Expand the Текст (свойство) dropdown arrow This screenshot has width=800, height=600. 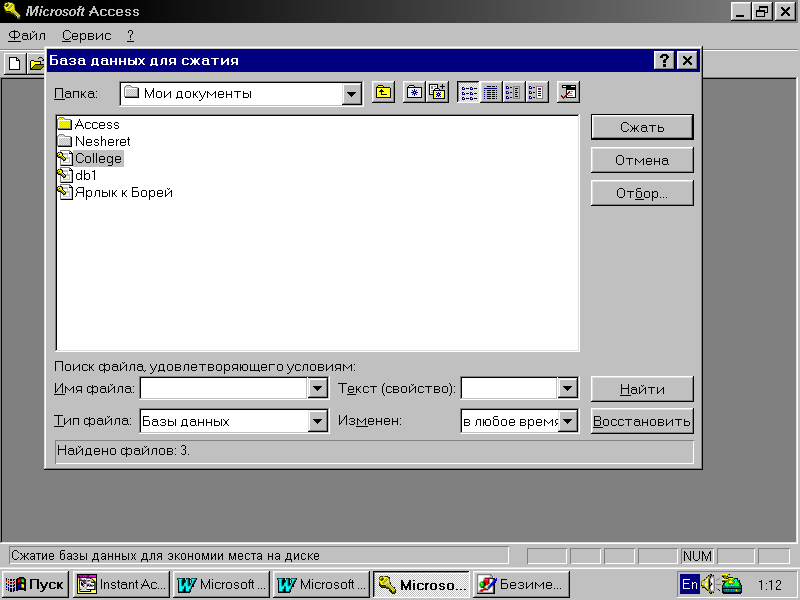click(567, 389)
